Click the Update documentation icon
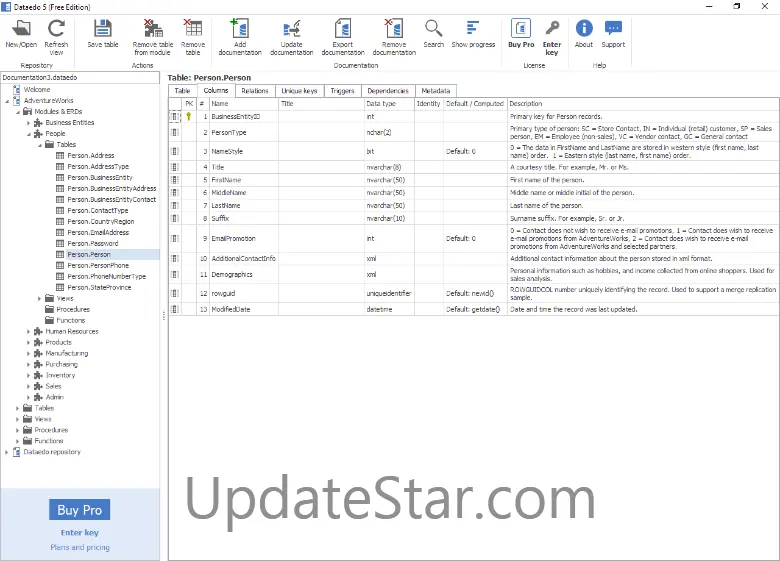The width and height of the screenshot is (780, 561). pyautogui.click(x=291, y=29)
